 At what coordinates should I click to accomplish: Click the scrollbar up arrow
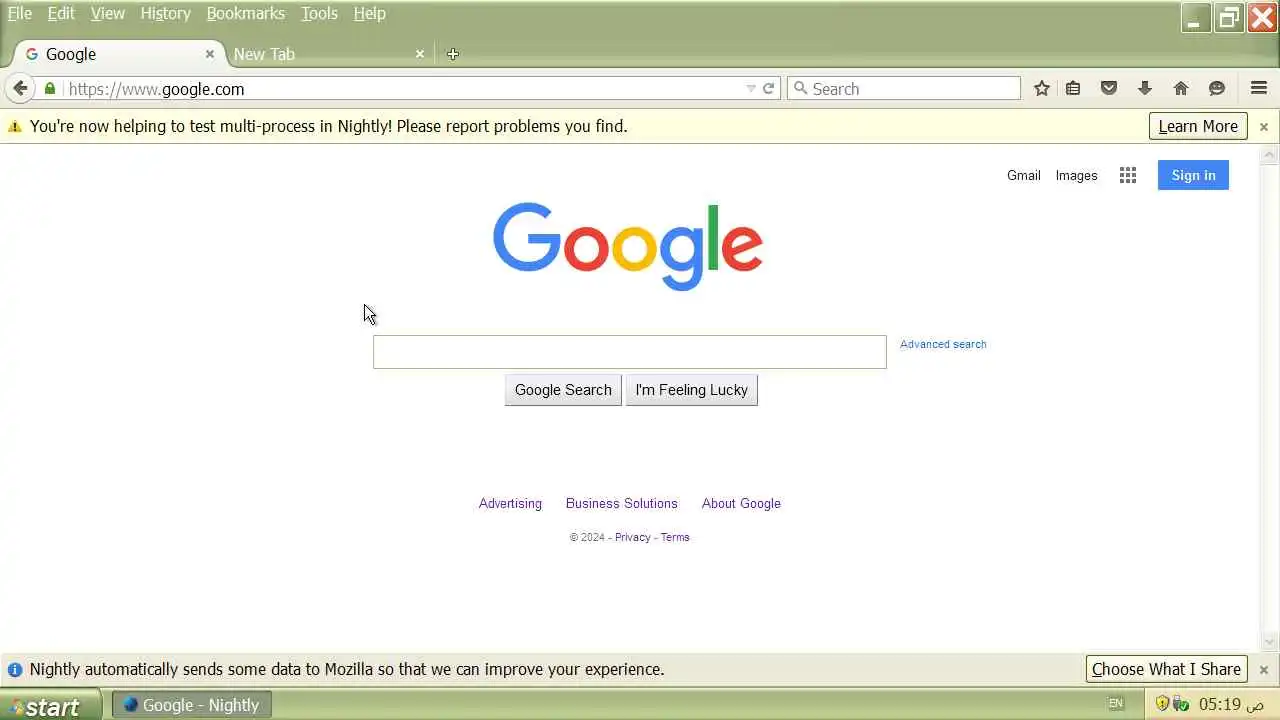coord(1270,155)
